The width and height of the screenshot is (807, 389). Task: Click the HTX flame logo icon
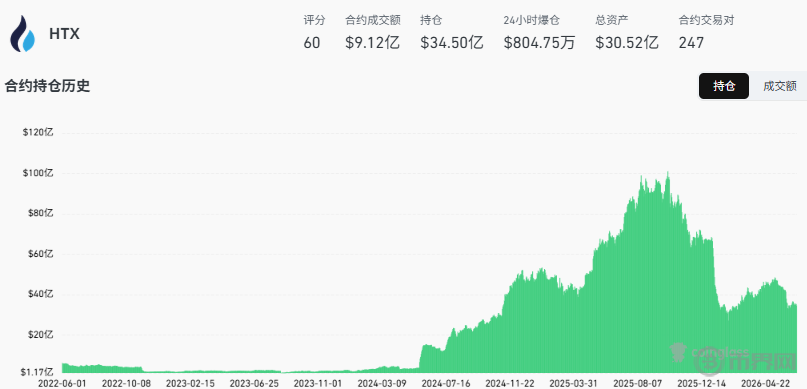23,33
